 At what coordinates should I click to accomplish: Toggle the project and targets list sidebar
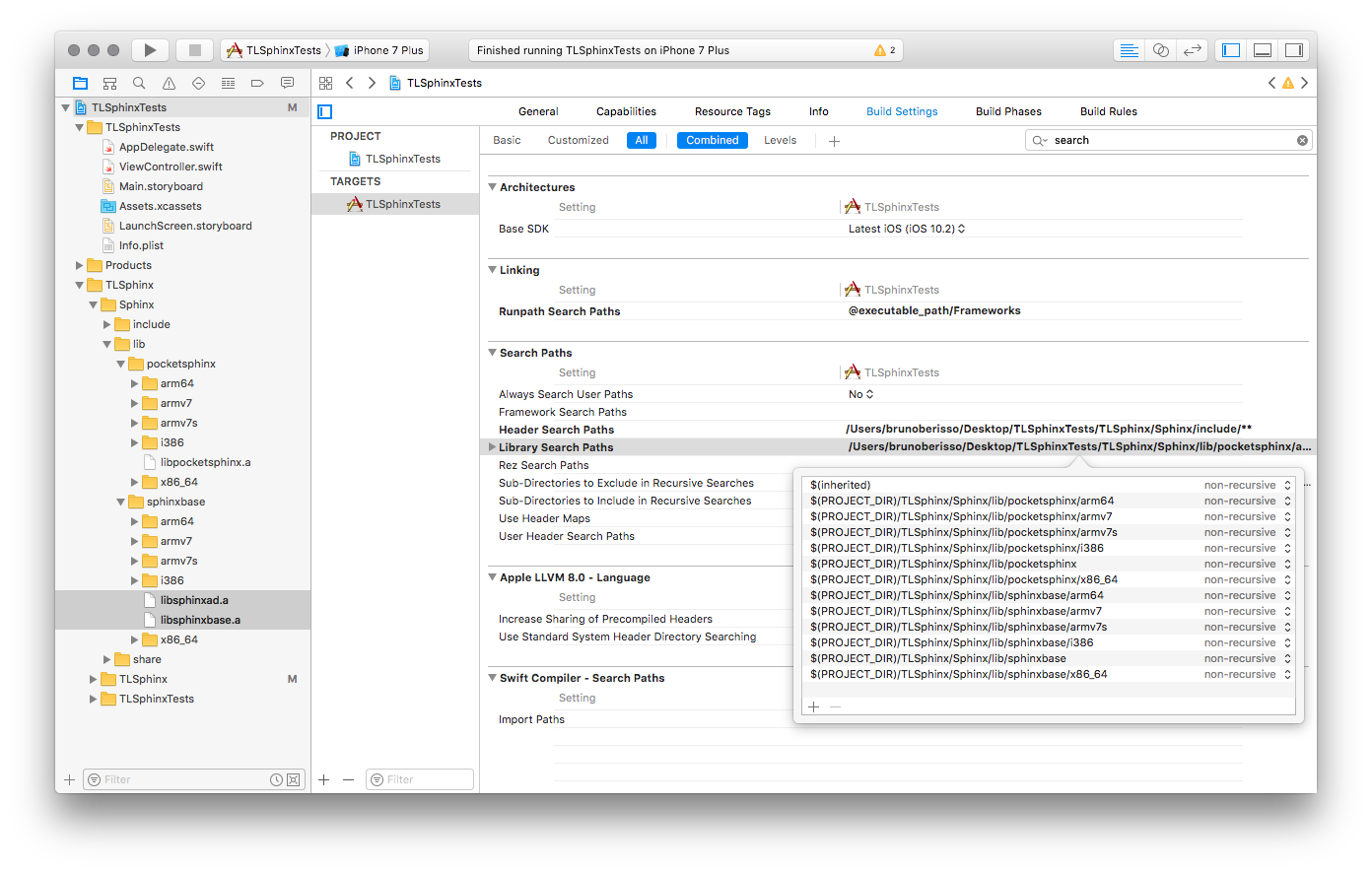coord(325,111)
